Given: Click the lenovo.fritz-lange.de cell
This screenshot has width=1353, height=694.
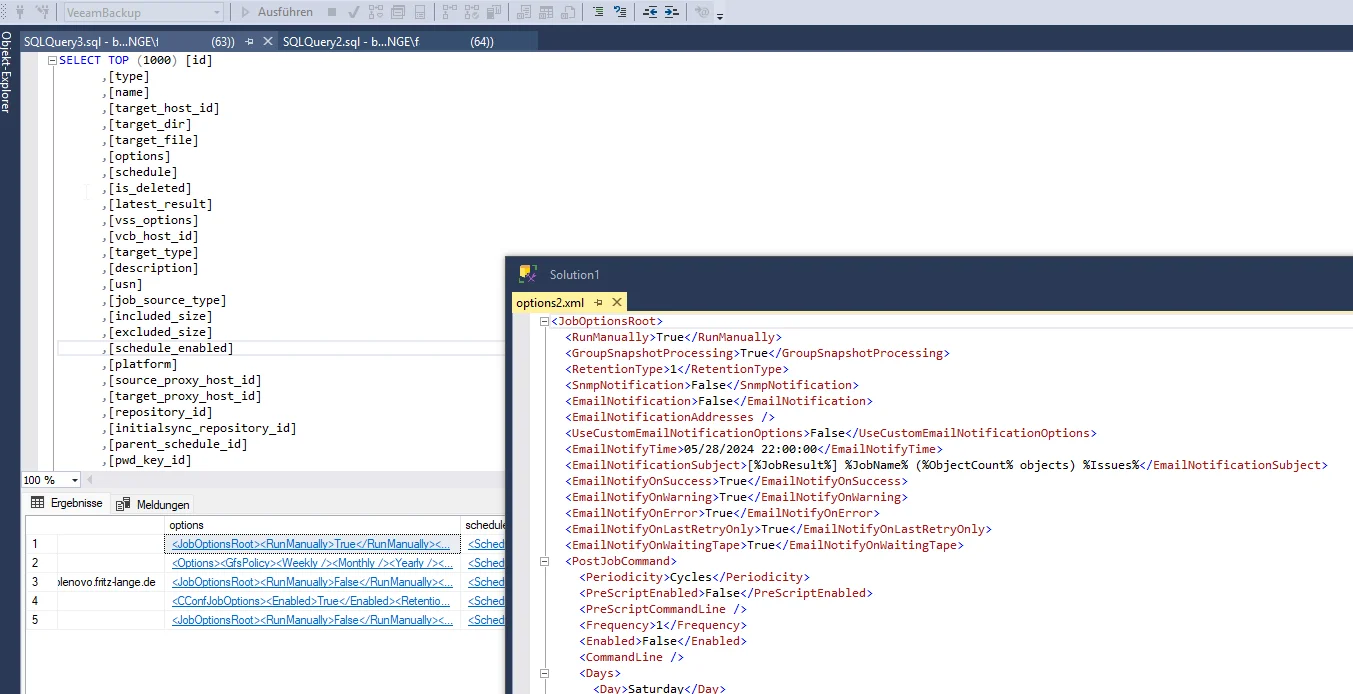Looking at the screenshot, I should 110,582.
